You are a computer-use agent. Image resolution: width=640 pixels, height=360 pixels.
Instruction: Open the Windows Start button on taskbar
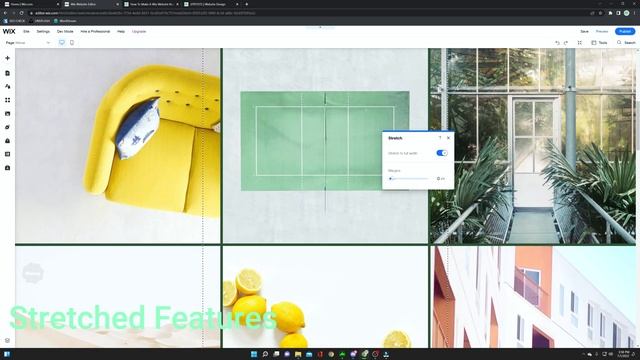254,354
